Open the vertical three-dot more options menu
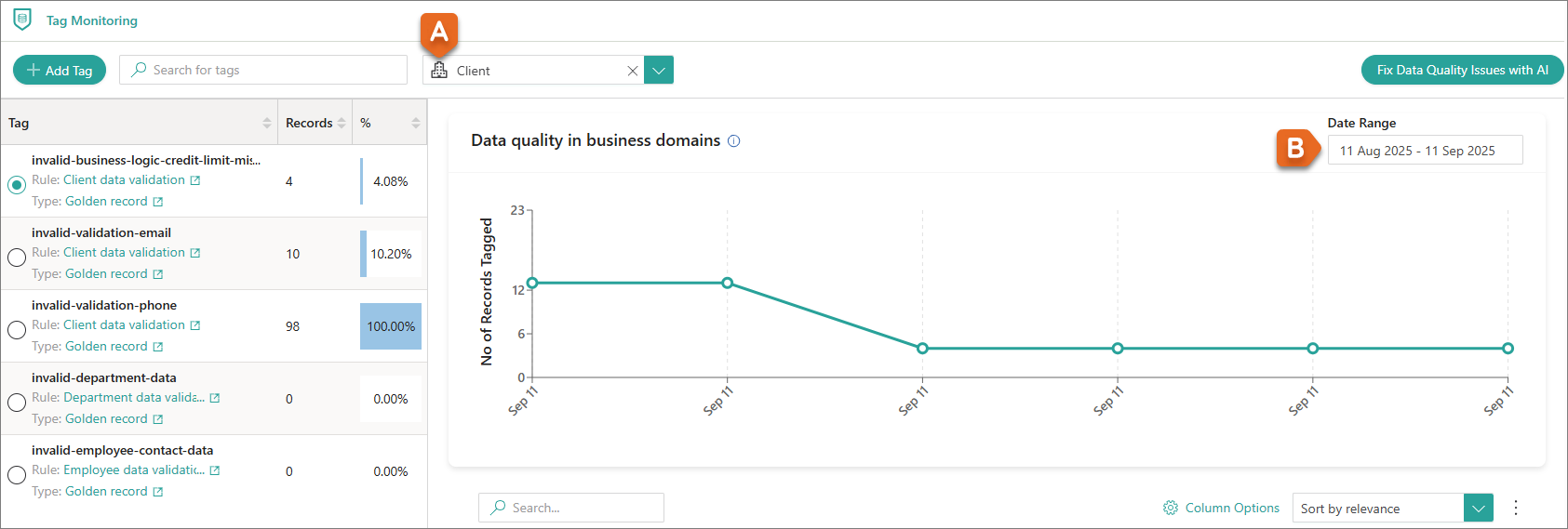This screenshot has width=1568, height=529. pos(1515,508)
